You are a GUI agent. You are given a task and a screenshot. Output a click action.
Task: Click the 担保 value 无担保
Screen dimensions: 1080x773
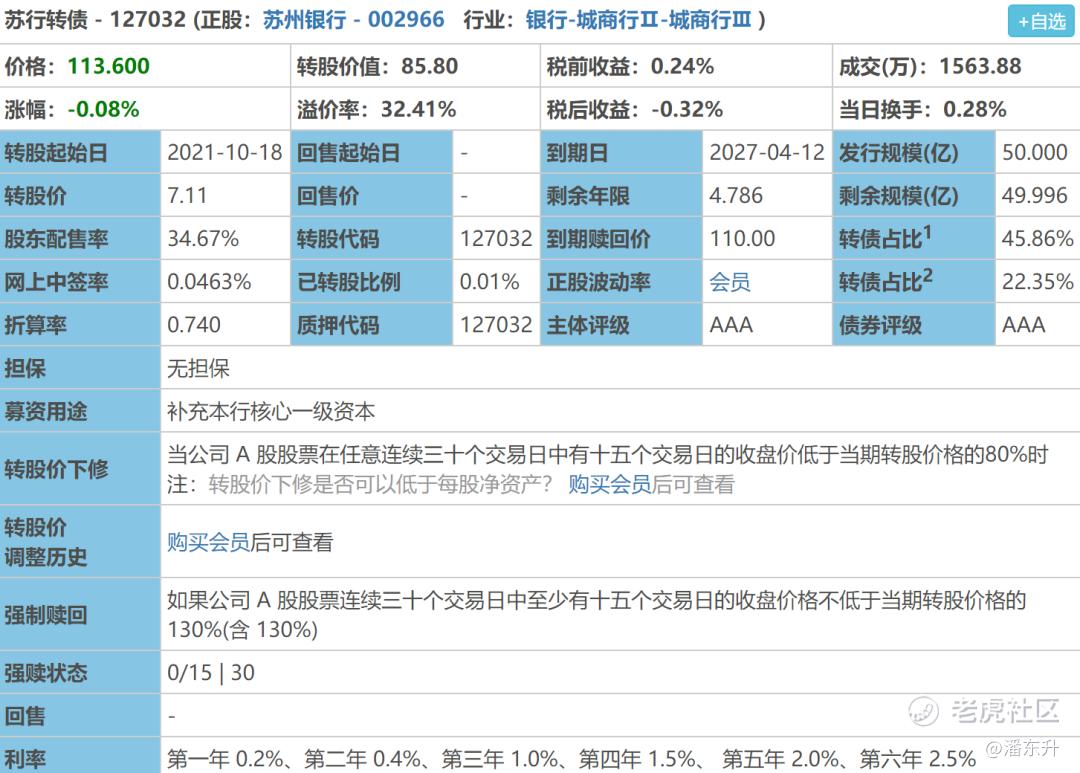[198, 369]
